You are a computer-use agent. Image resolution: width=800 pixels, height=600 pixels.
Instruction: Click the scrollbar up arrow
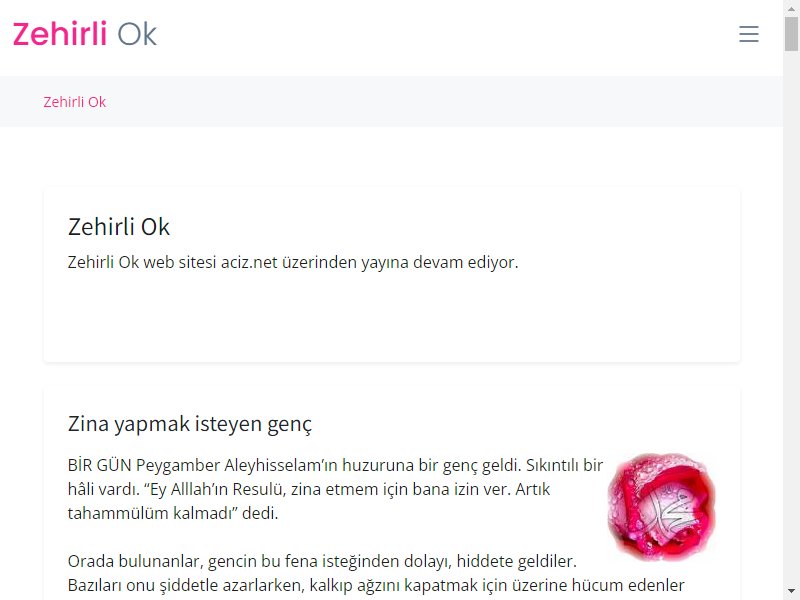coord(791,7)
